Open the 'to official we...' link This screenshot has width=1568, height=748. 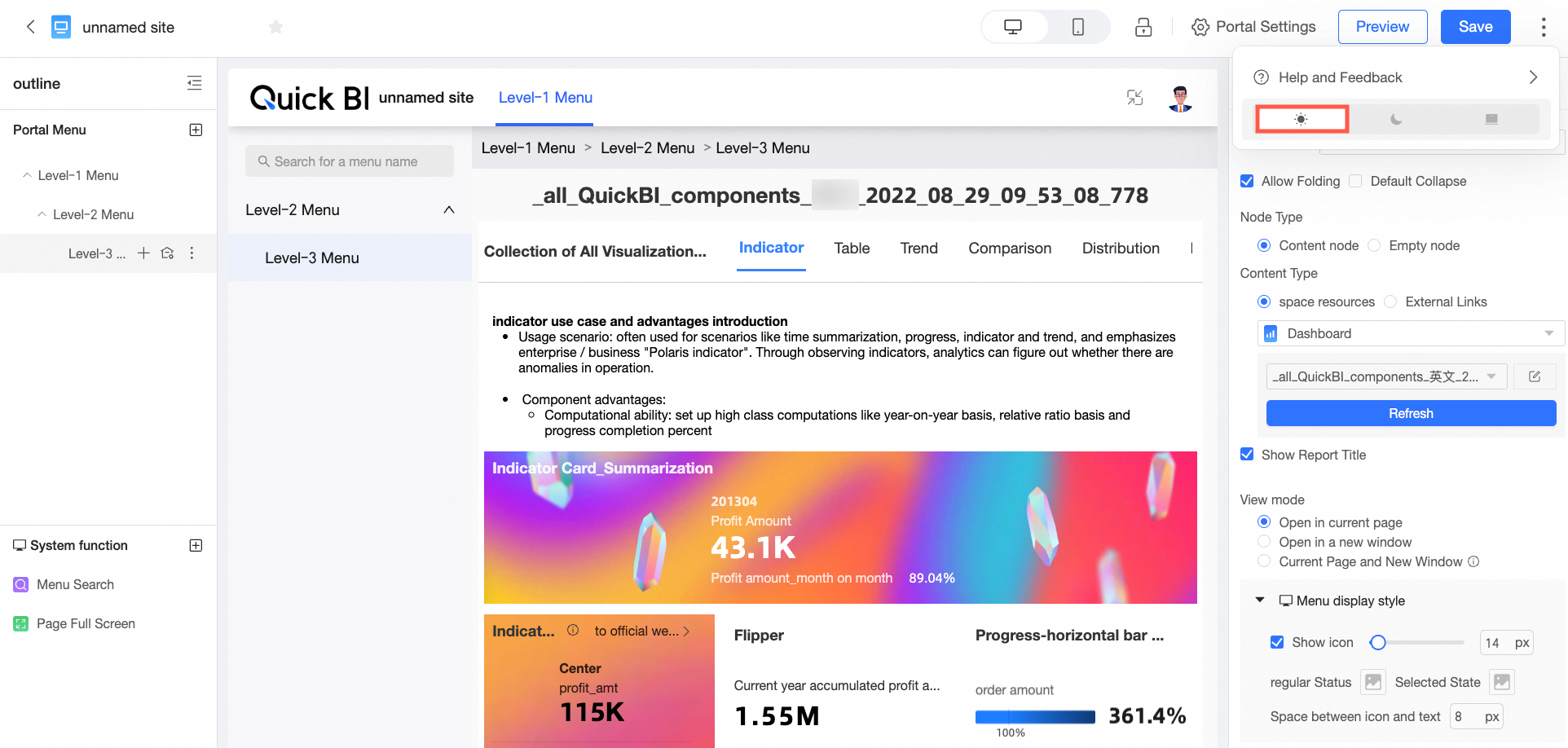coord(642,631)
